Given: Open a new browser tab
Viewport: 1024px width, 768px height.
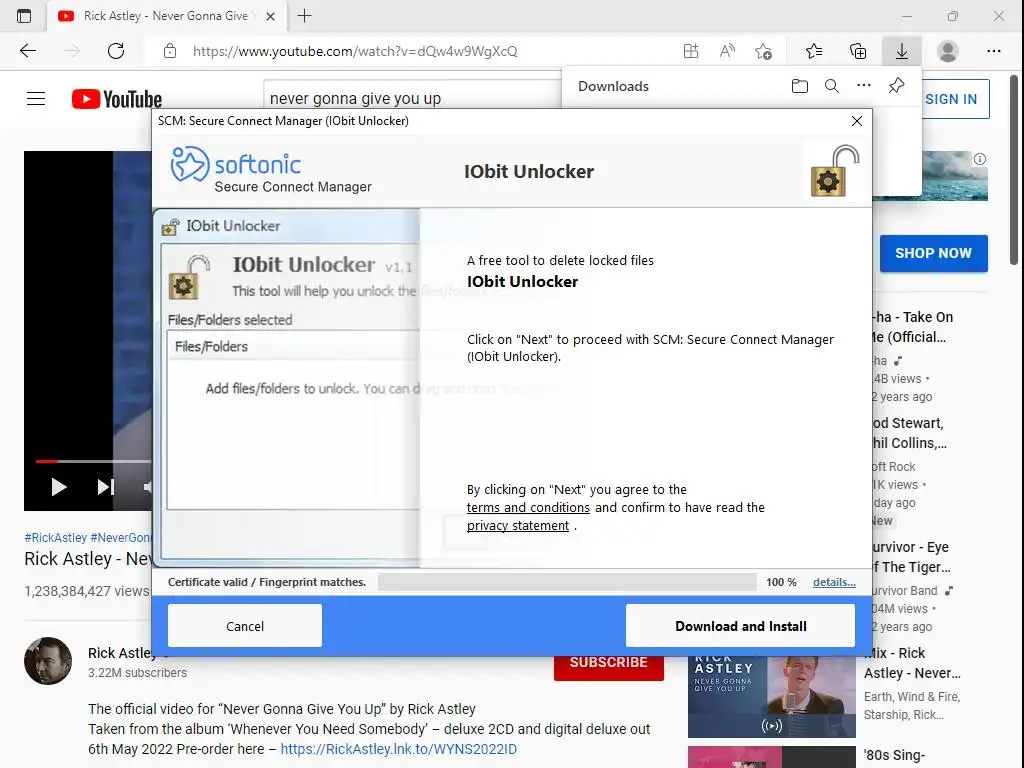Looking at the screenshot, I should (304, 16).
